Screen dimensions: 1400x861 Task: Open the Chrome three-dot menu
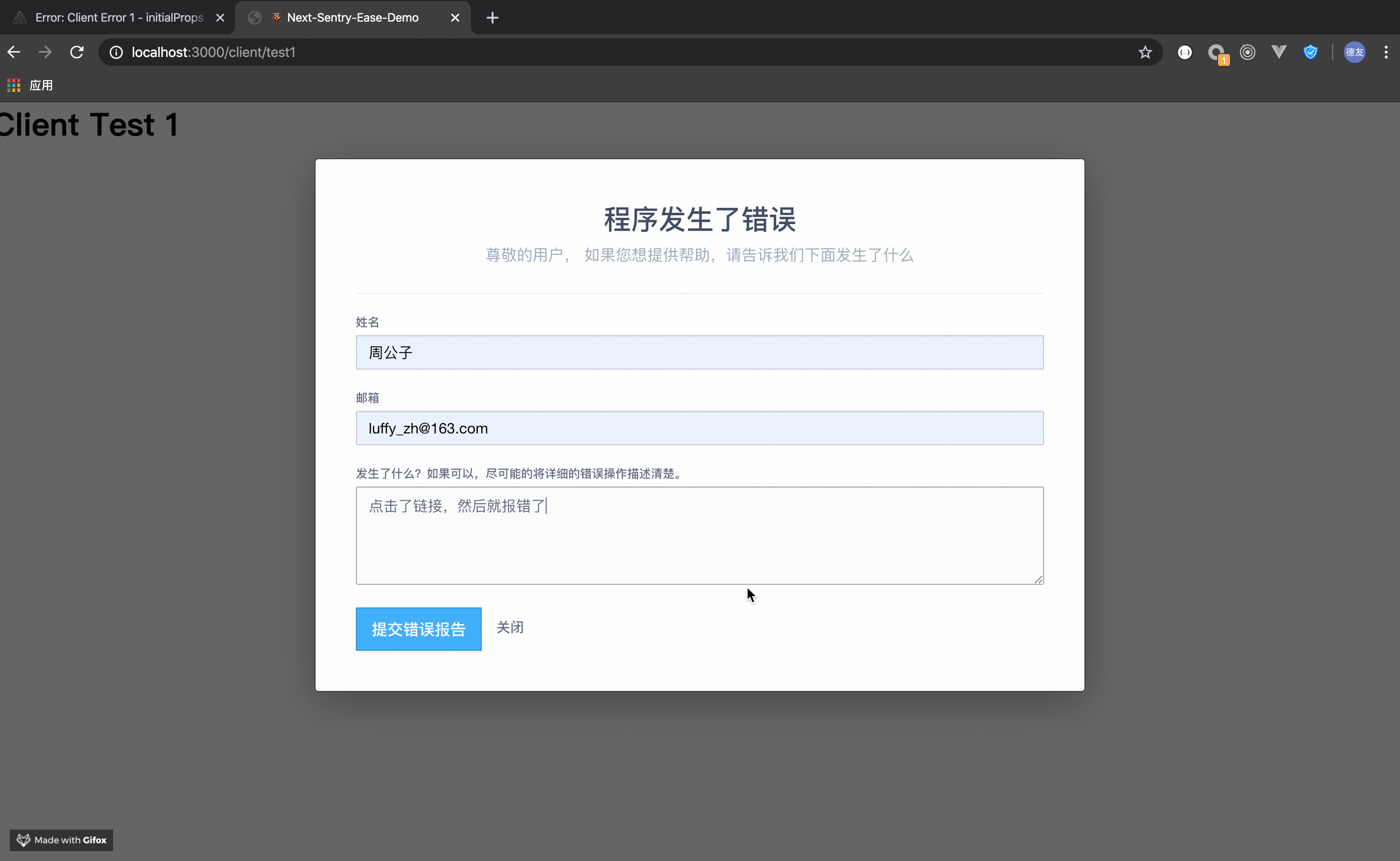tap(1386, 53)
